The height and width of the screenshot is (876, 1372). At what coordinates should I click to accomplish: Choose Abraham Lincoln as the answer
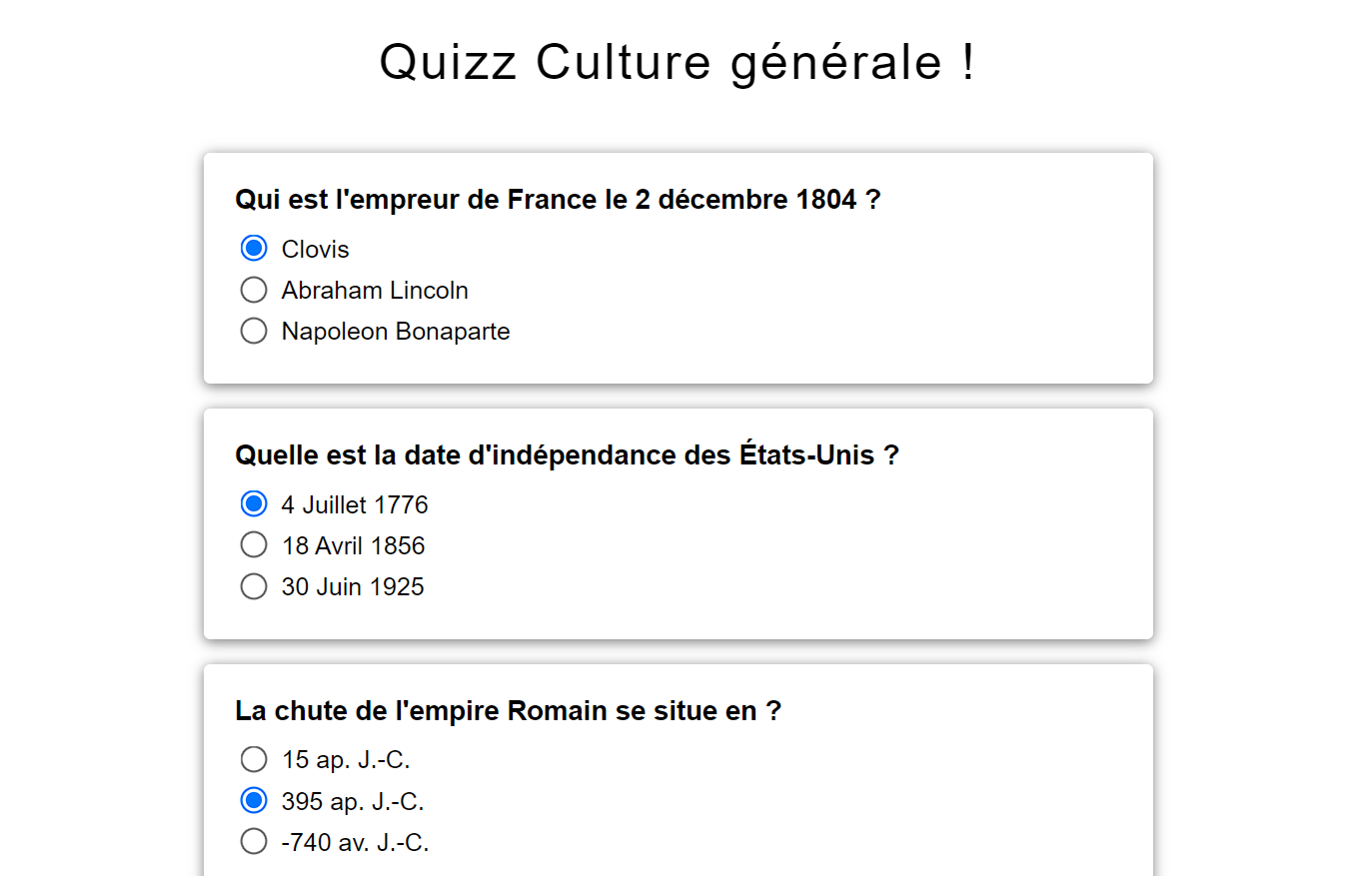coord(254,290)
